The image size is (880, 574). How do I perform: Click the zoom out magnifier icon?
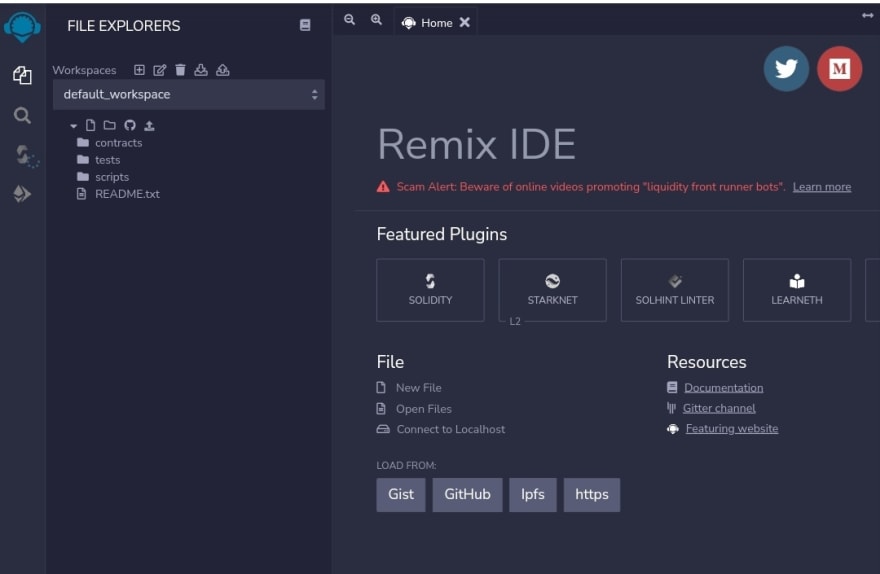point(349,20)
